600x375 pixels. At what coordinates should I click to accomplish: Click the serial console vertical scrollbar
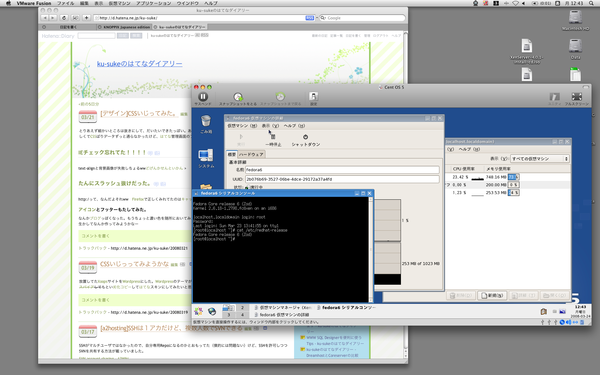tap(370, 249)
